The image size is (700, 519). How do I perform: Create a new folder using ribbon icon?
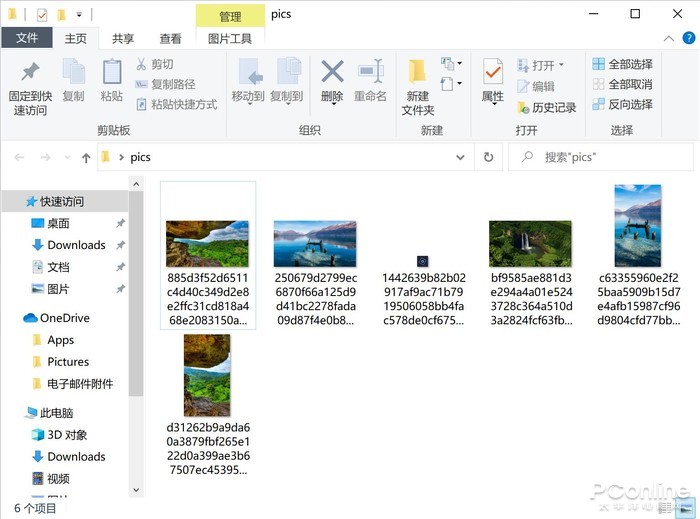pos(418,73)
